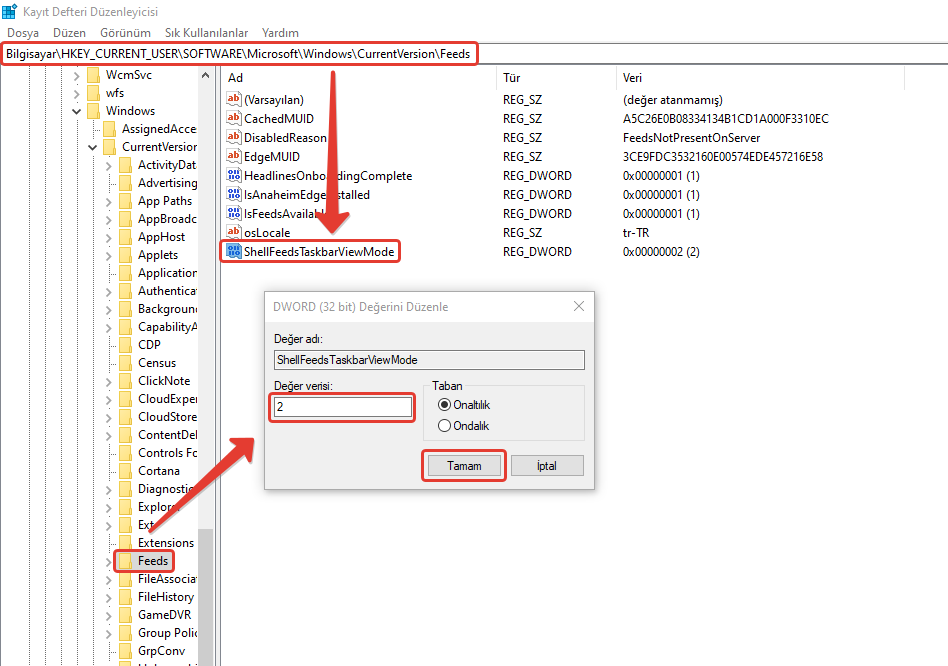Image resolution: width=948 pixels, height=666 pixels.
Task: Click the (Varsayılan) default value icon
Action: click(x=234, y=100)
